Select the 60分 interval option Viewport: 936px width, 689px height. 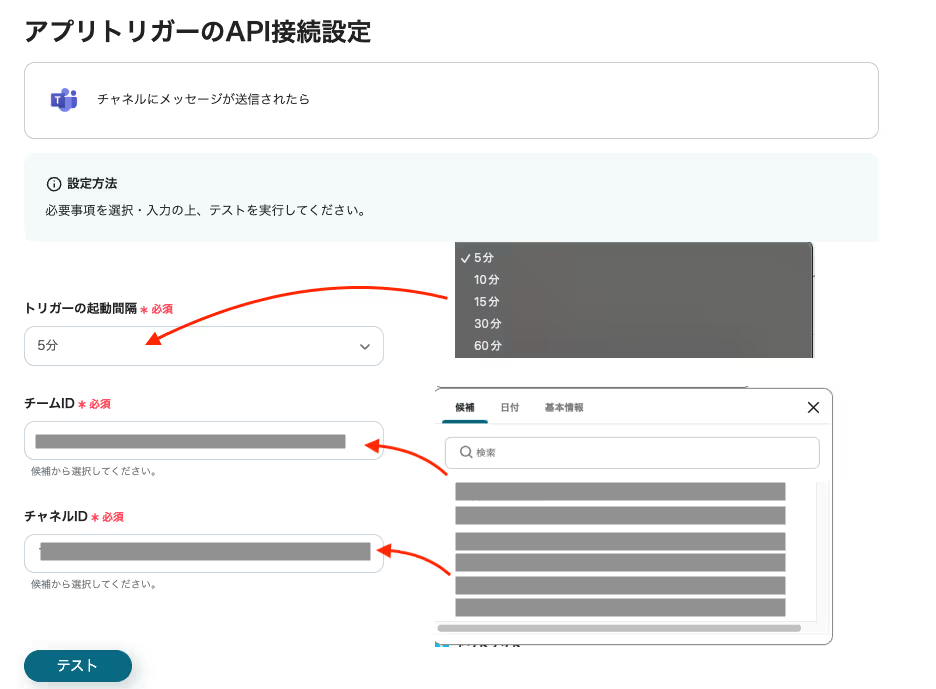pyautogui.click(x=487, y=346)
